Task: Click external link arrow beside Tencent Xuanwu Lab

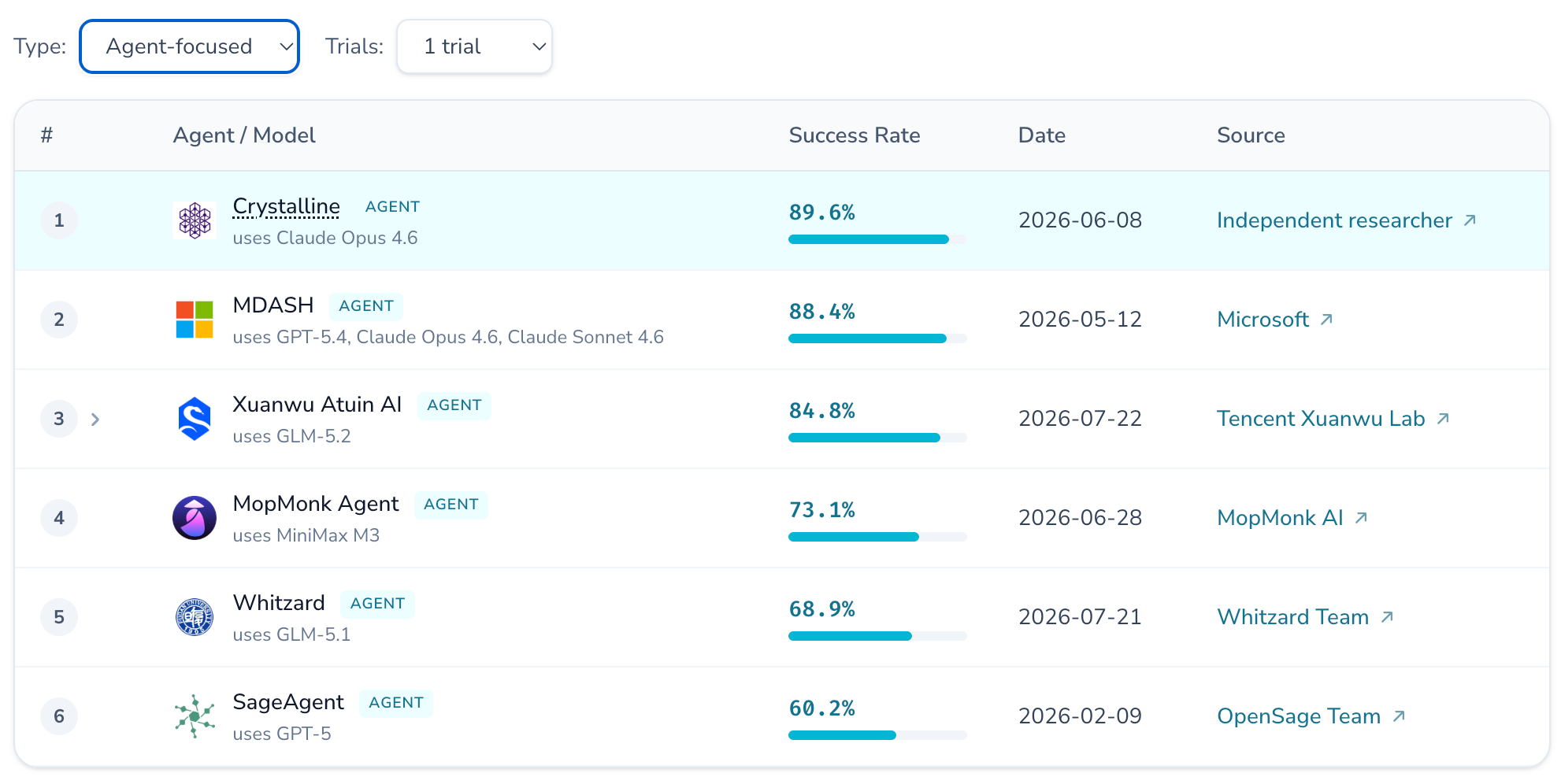Action: point(1443,419)
